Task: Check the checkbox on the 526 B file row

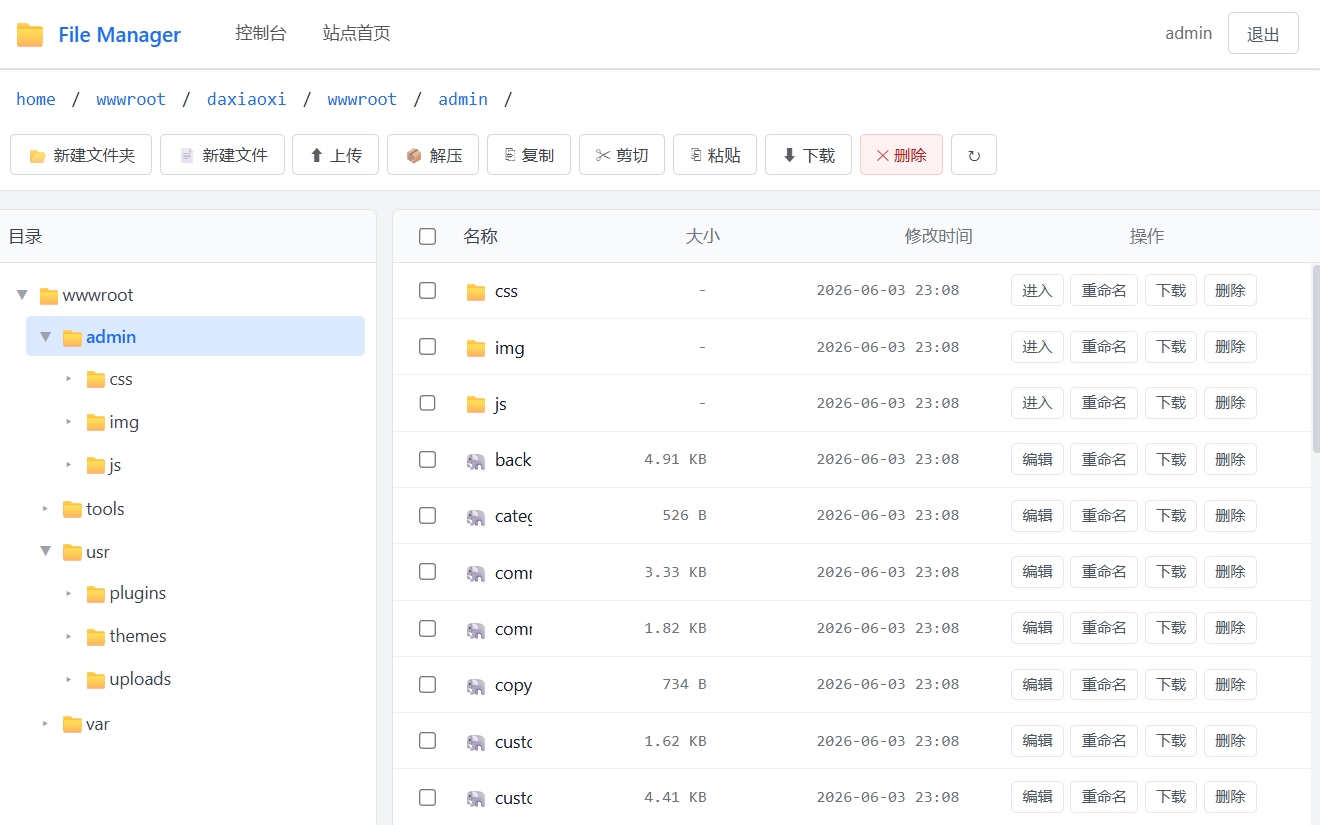Action: coord(427,515)
